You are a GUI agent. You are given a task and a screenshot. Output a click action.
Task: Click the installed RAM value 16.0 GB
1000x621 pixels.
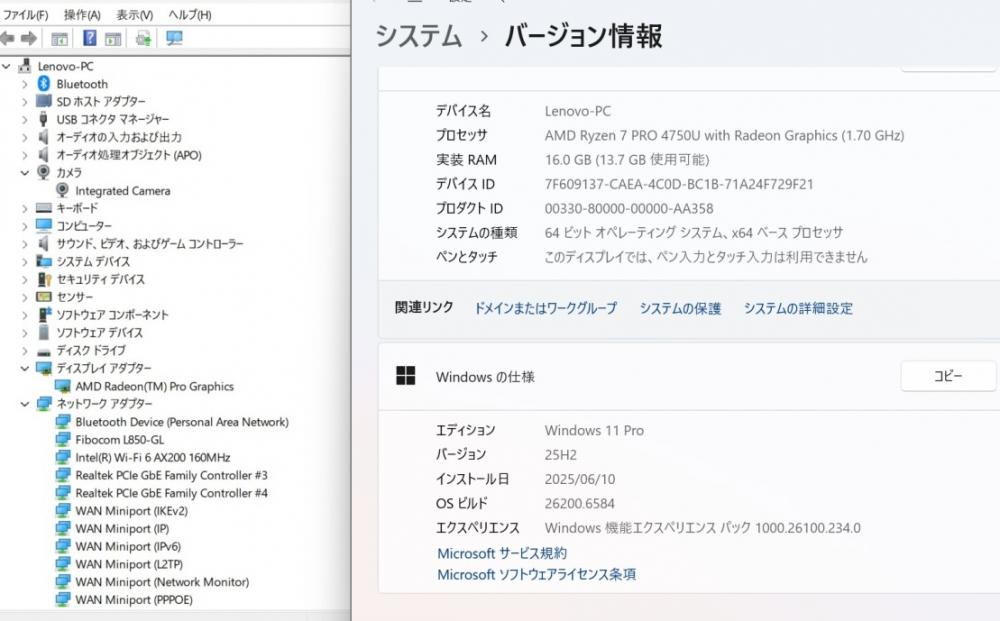pos(626,160)
